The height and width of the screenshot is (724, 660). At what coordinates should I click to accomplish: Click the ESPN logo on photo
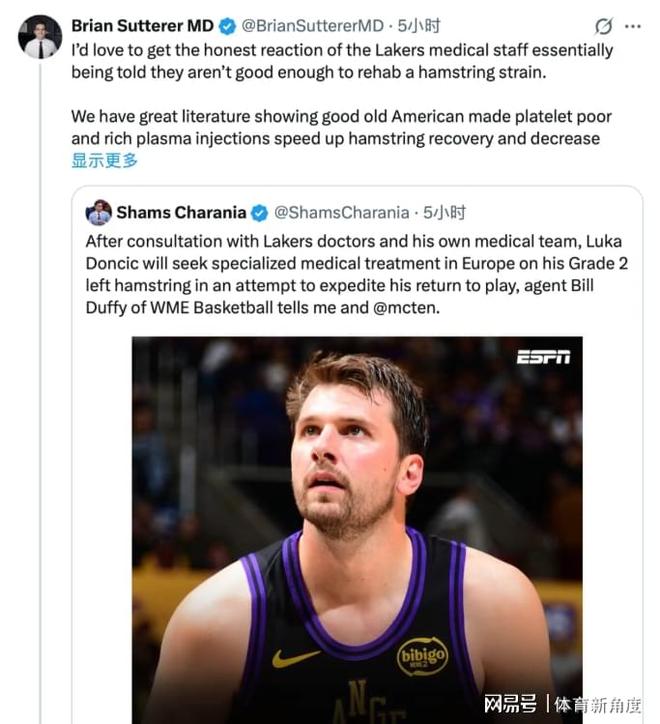coord(543,357)
